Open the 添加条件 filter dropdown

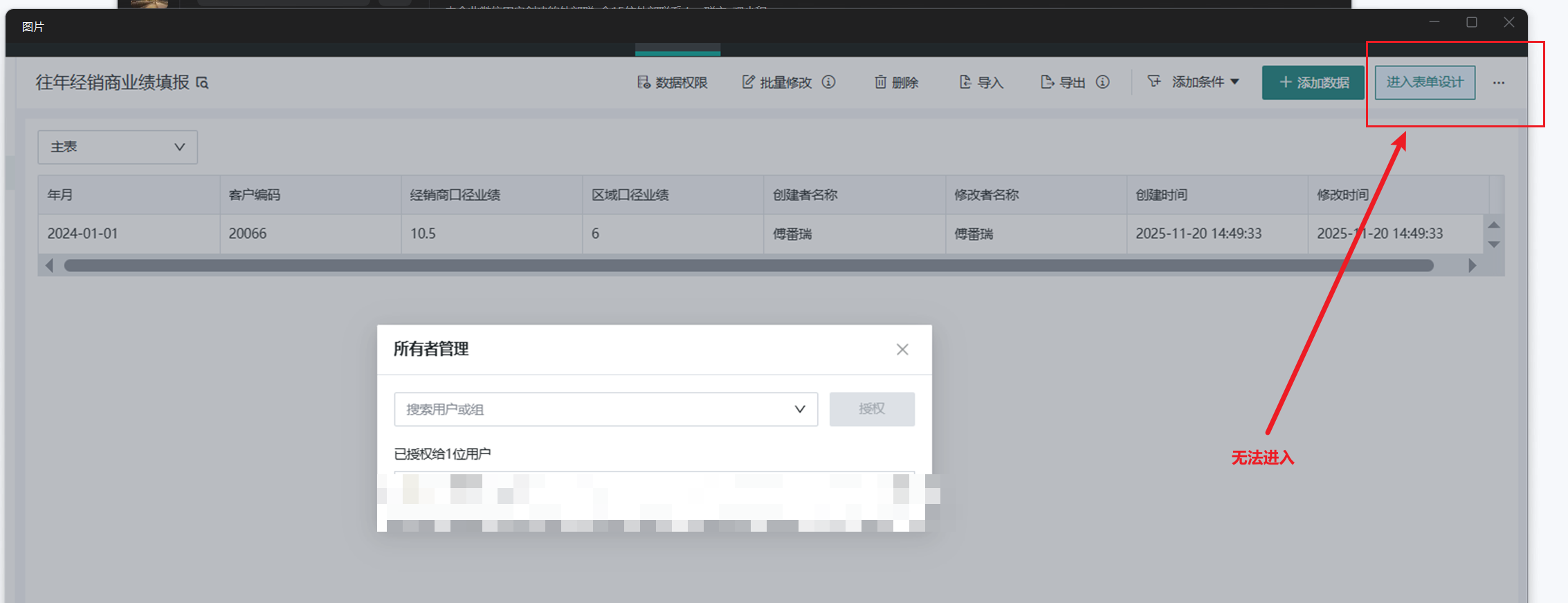(x=1193, y=82)
